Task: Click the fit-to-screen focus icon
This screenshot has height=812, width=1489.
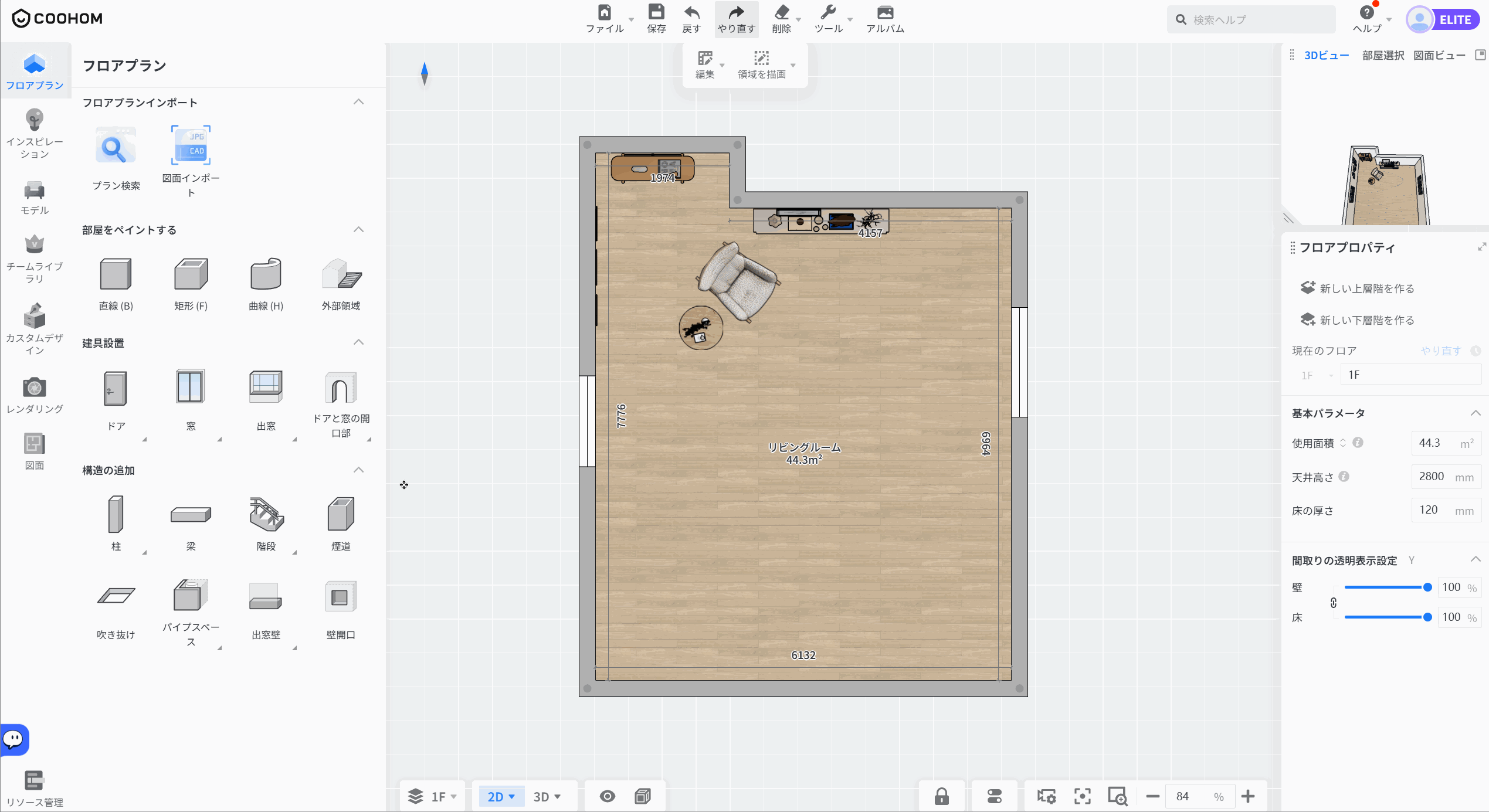Action: tap(1082, 796)
